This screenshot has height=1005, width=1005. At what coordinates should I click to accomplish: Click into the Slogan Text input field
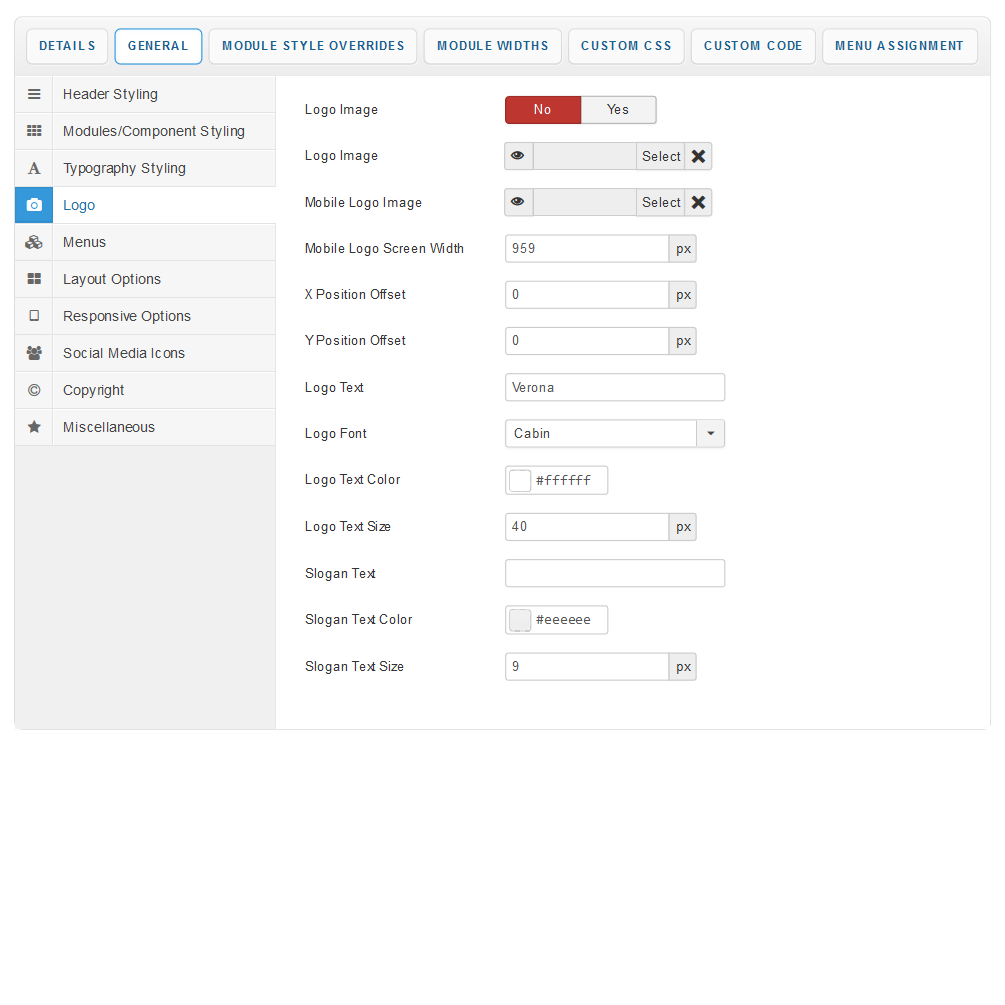[x=614, y=574]
